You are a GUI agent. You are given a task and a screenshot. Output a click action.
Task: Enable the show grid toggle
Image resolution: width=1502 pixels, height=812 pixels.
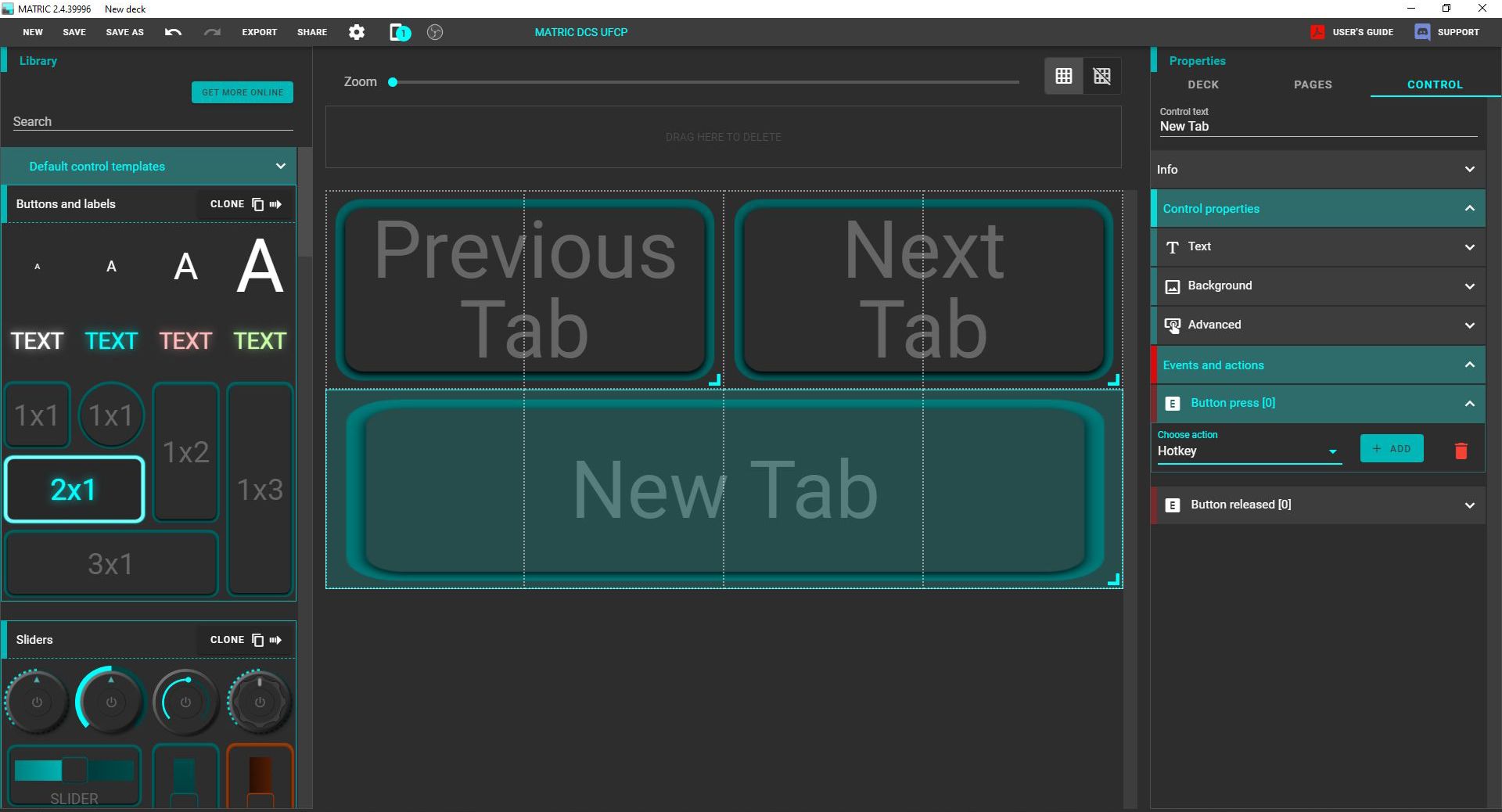coord(1064,76)
